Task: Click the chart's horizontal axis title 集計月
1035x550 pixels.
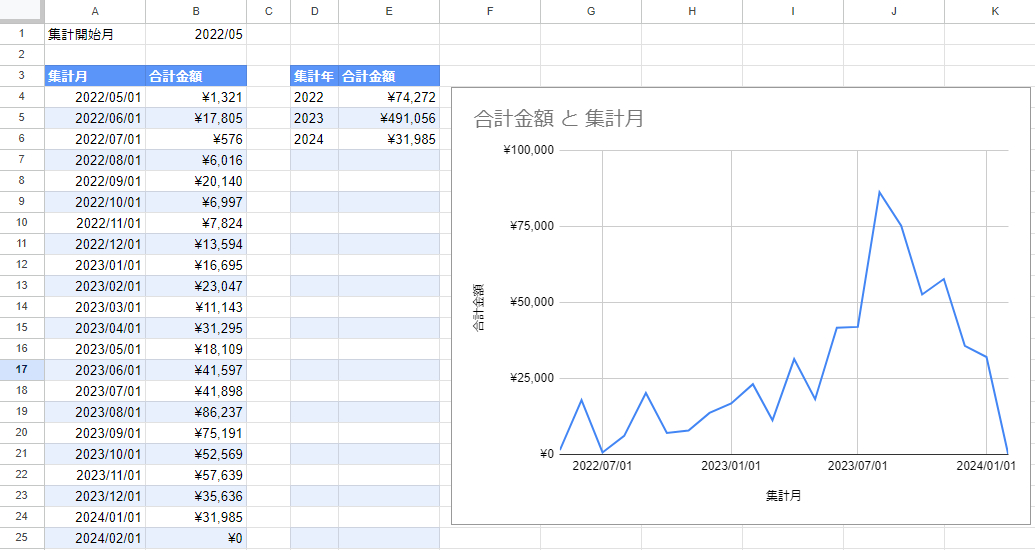Action: 784,495
